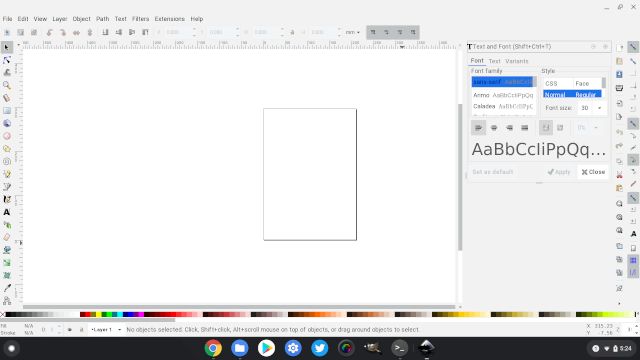Open the Edit menu
Viewport: 640px width, 360px height.
coord(23,19)
